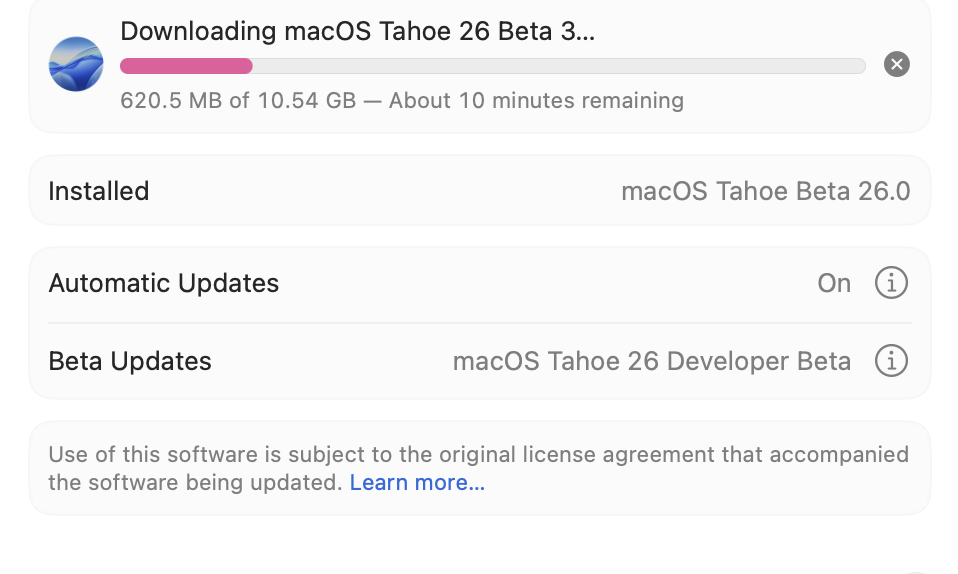
Task: Cancel the macOS Tahoe beta download
Action: coord(897,65)
